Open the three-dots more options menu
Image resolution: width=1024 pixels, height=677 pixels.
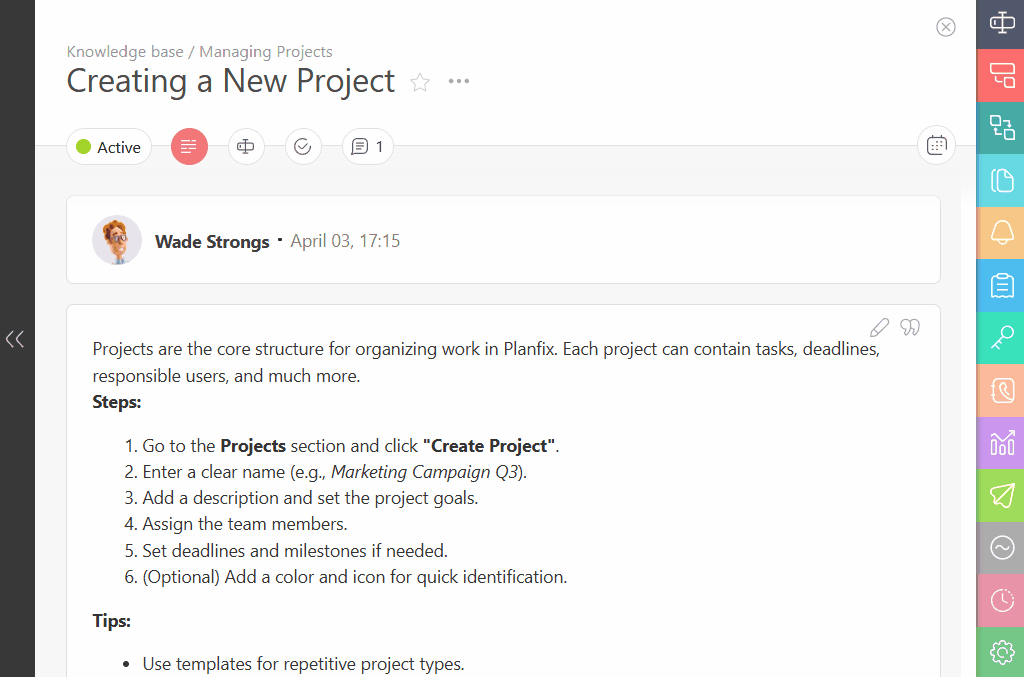458,82
